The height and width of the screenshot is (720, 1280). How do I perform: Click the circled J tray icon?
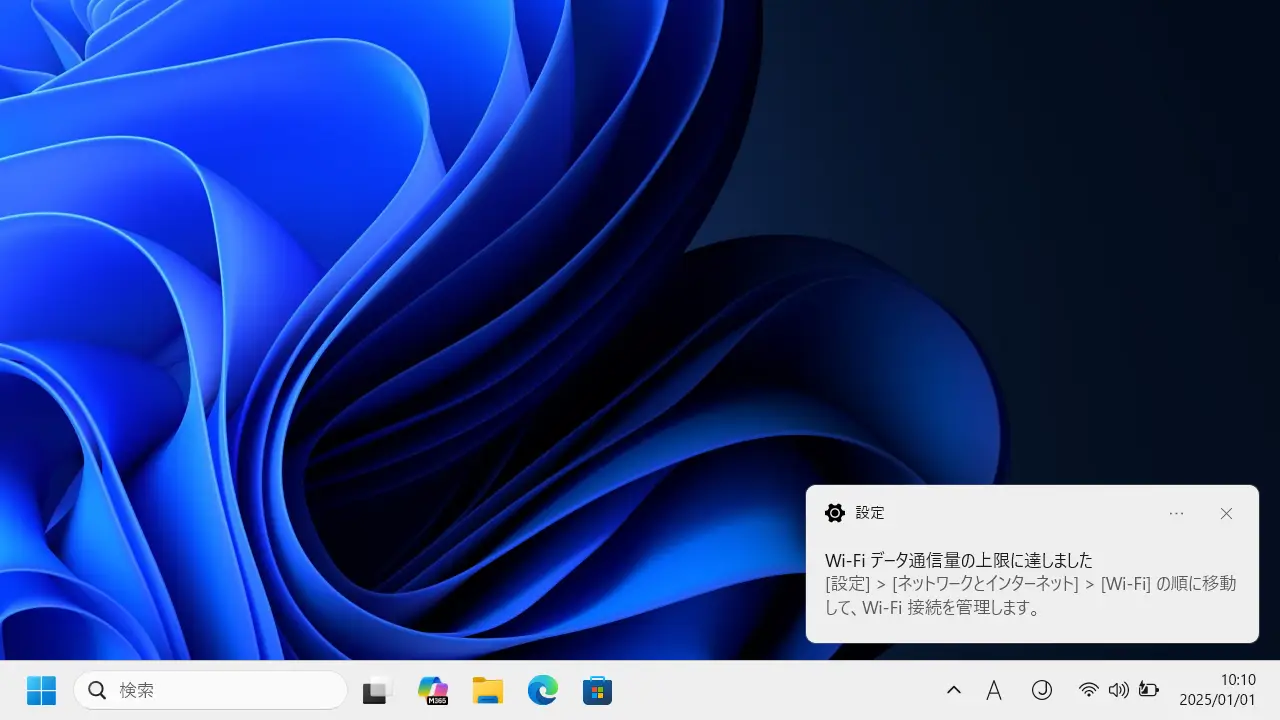pos(1042,689)
